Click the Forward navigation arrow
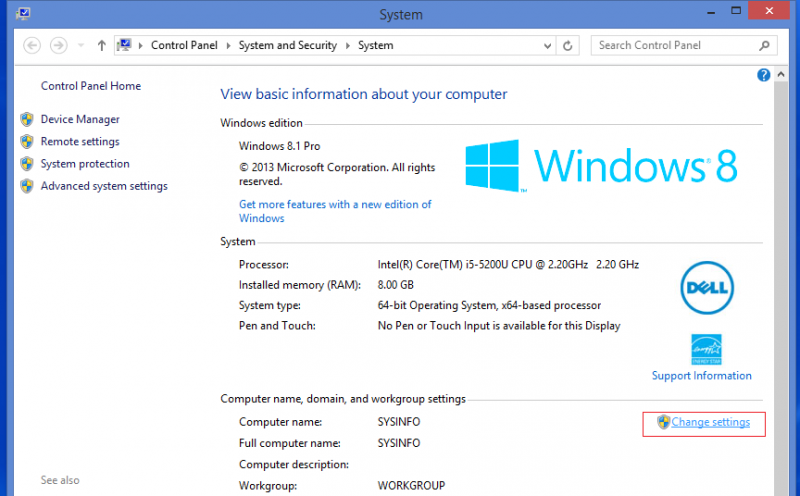This screenshot has width=800, height=496. [59, 45]
